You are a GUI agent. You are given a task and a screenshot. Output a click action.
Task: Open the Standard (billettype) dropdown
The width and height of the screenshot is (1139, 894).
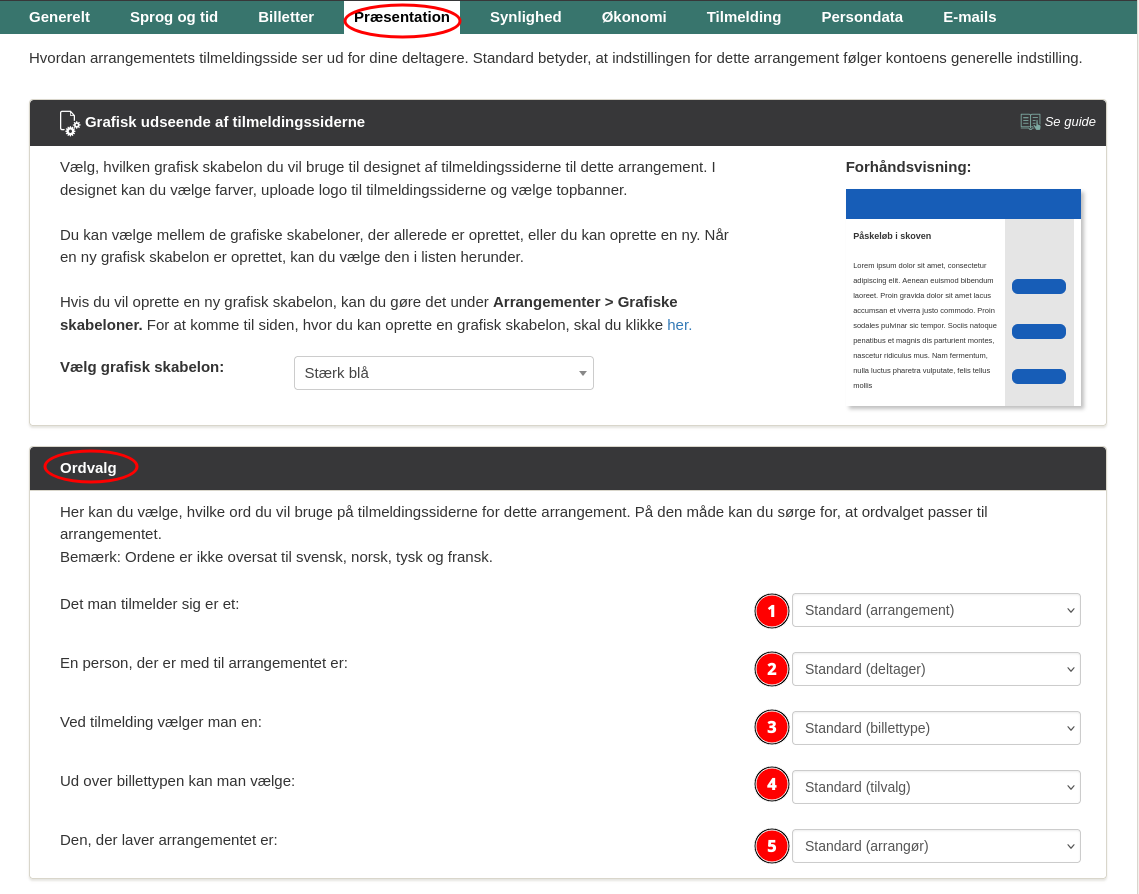click(x=935, y=728)
